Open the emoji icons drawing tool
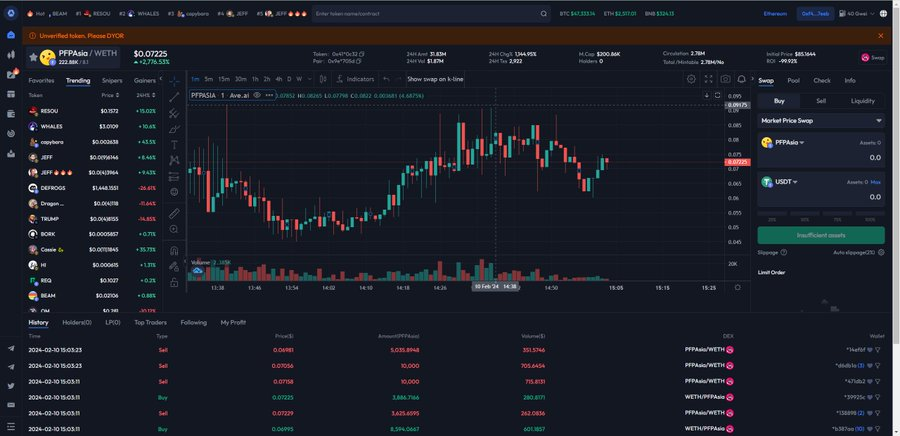 pyautogui.click(x=174, y=192)
